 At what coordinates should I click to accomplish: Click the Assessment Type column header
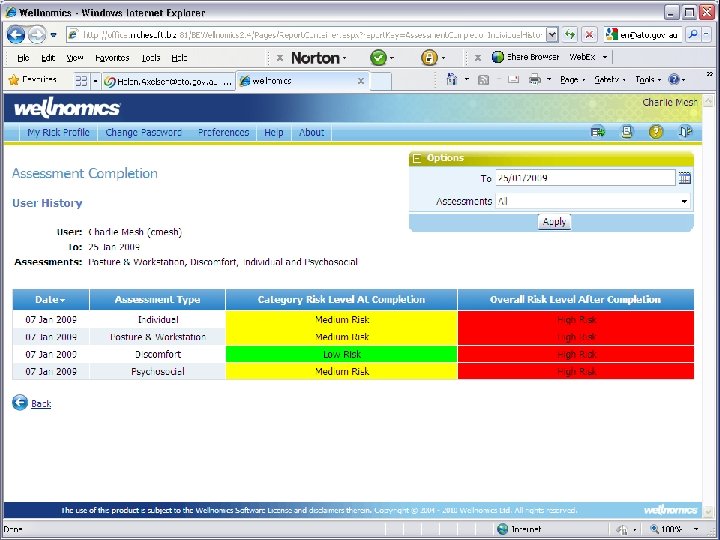tap(158, 299)
